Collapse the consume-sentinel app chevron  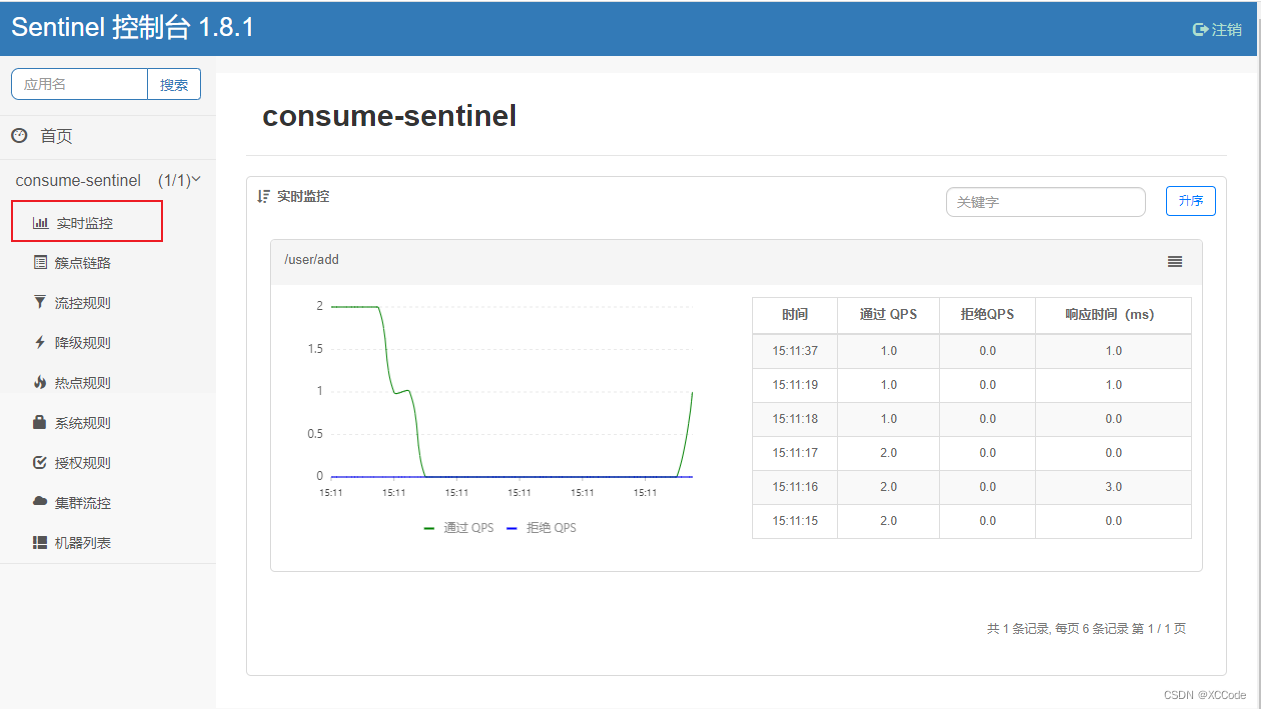[196, 180]
